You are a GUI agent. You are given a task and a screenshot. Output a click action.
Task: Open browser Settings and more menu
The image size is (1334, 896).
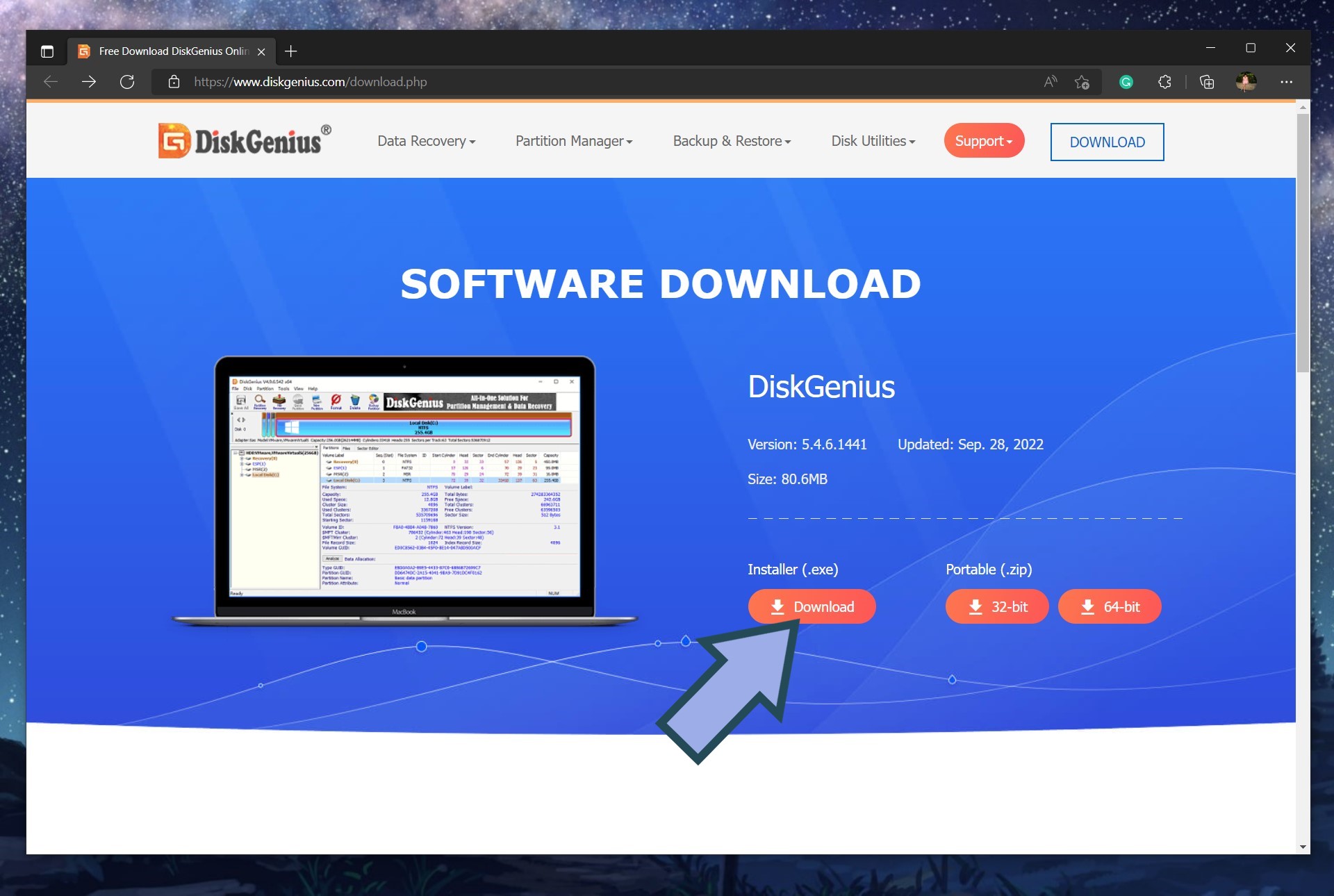[x=1287, y=82]
